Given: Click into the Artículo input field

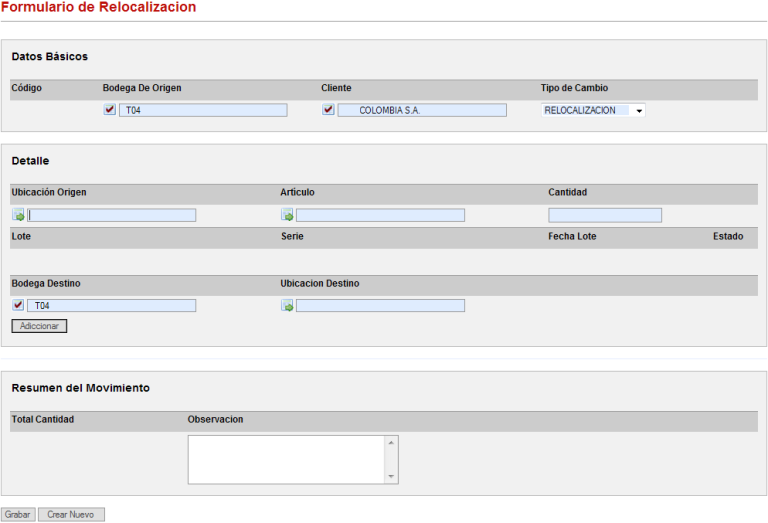Looking at the screenshot, I should (x=380, y=215).
